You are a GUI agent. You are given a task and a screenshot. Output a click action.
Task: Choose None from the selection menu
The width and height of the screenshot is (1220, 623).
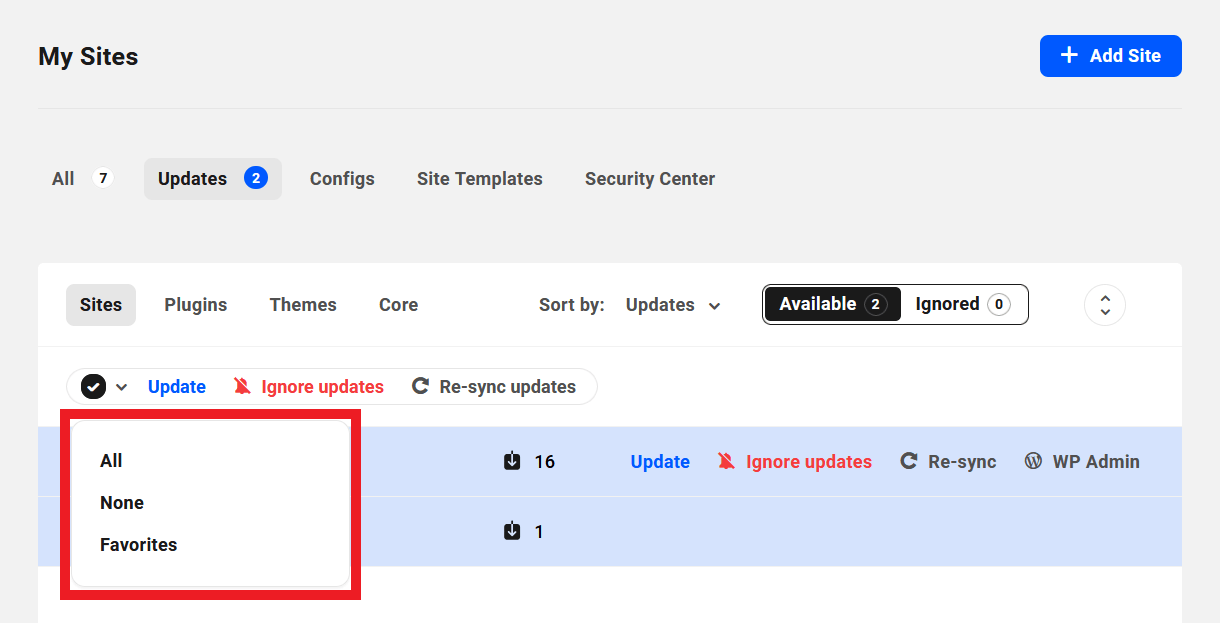[122, 503]
